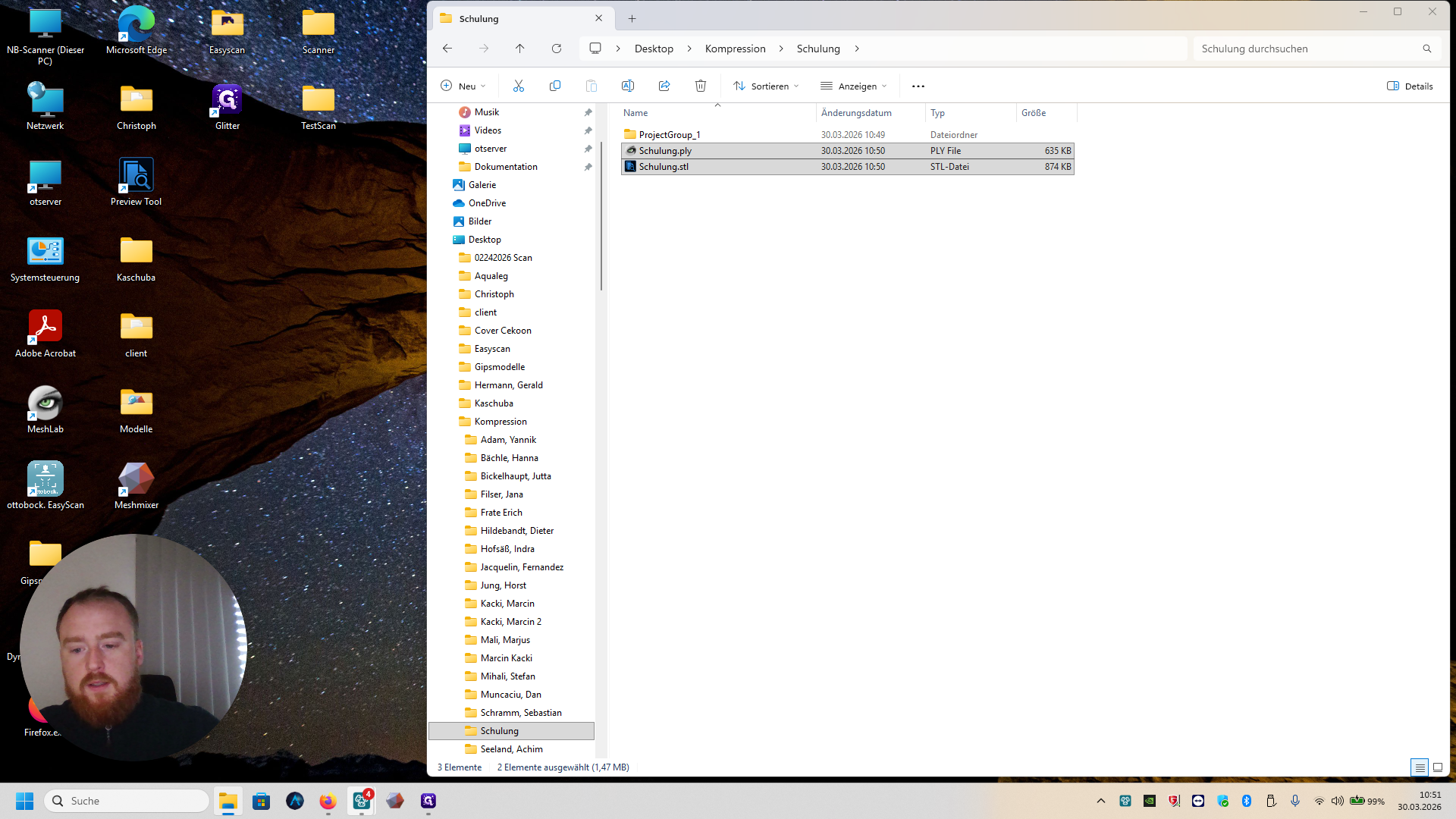Click the Delete trash icon

701,86
